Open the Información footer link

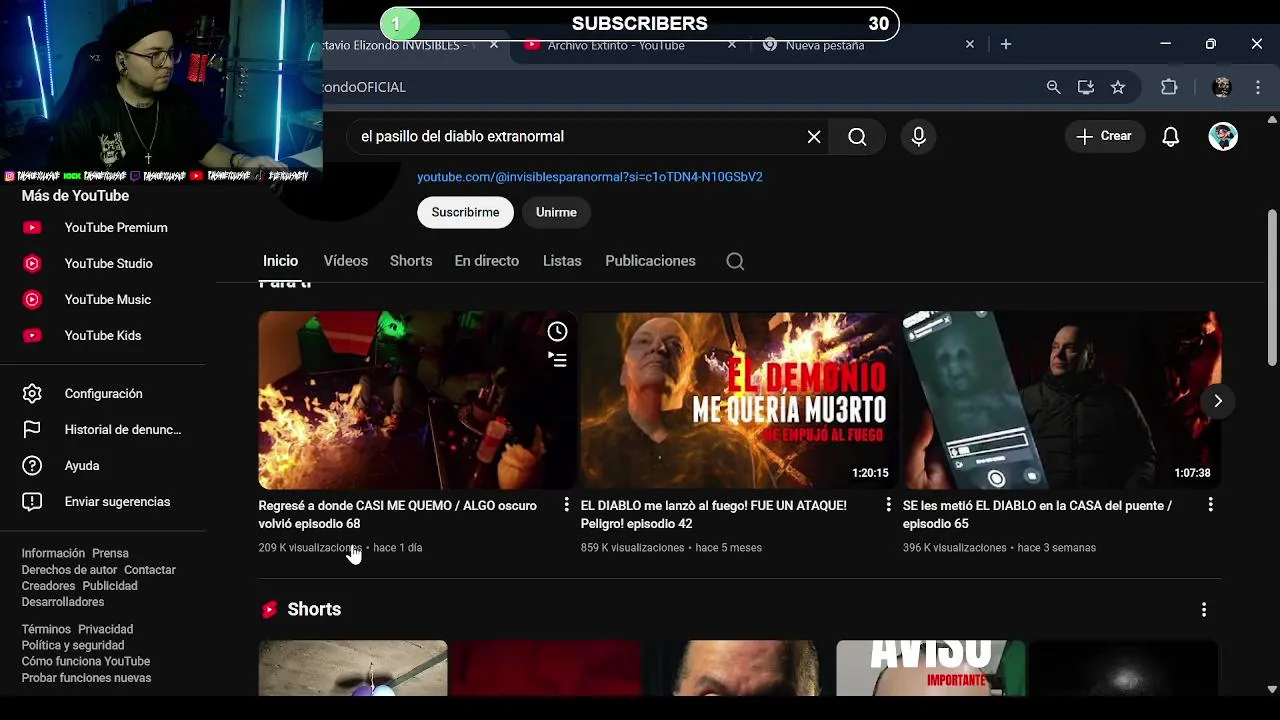pyautogui.click(x=53, y=553)
